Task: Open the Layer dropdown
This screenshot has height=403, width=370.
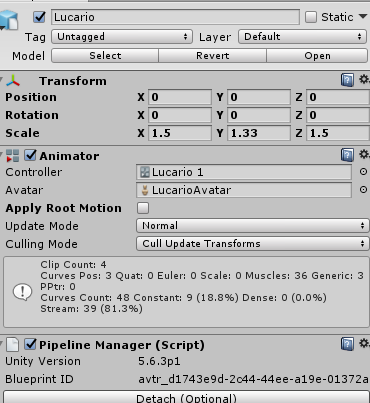Action: 303,37
